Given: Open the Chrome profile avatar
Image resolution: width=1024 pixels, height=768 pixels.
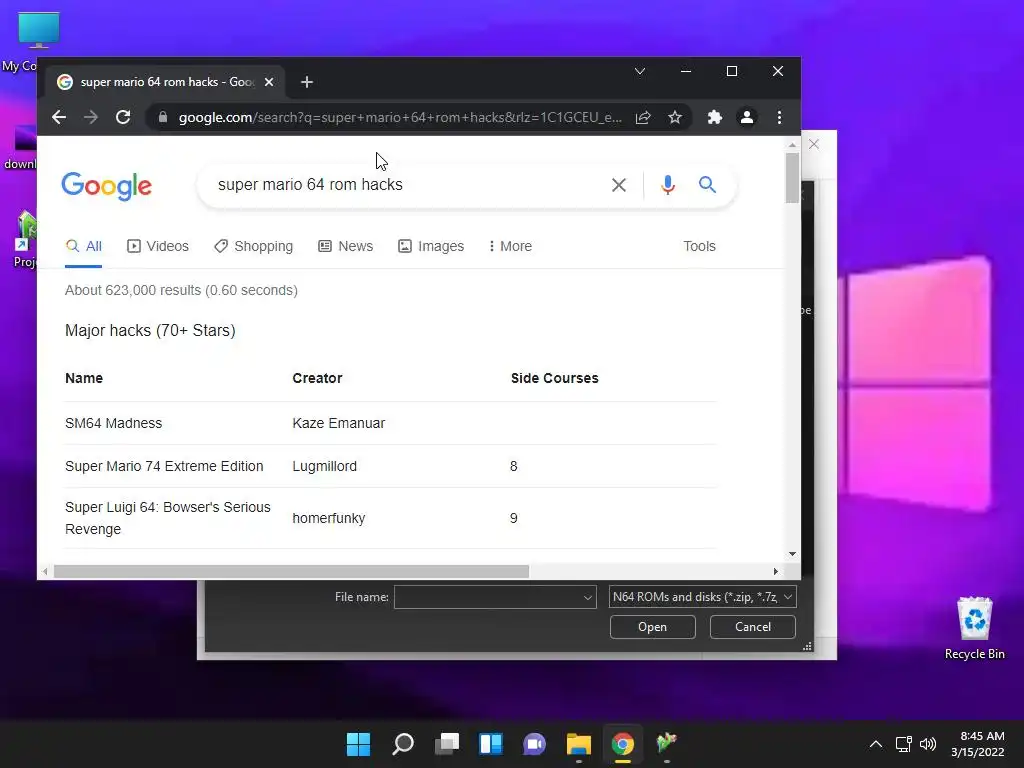Looking at the screenshot, I should click(x=746, y=118).
